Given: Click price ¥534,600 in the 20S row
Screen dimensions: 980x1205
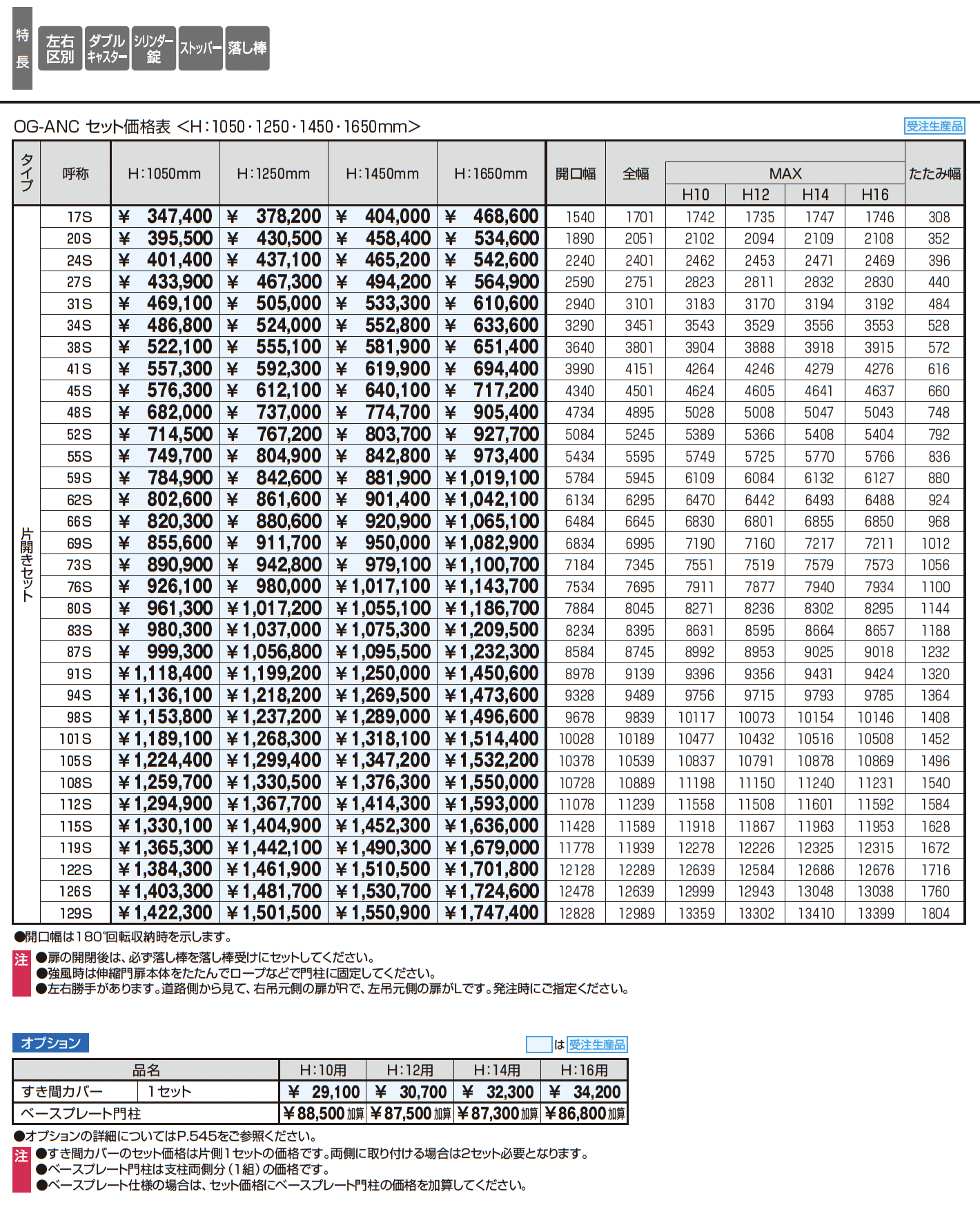Looking at the screenshot, I should pyautogui.click(x=492, y=239).
